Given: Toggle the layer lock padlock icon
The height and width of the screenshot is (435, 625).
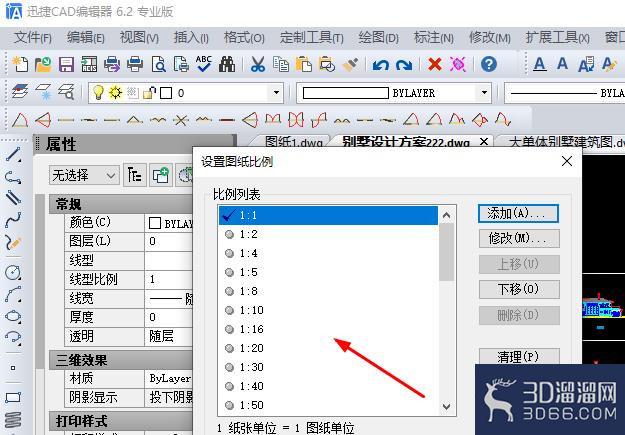Looking at the screenshot, I should click(149, 93).
